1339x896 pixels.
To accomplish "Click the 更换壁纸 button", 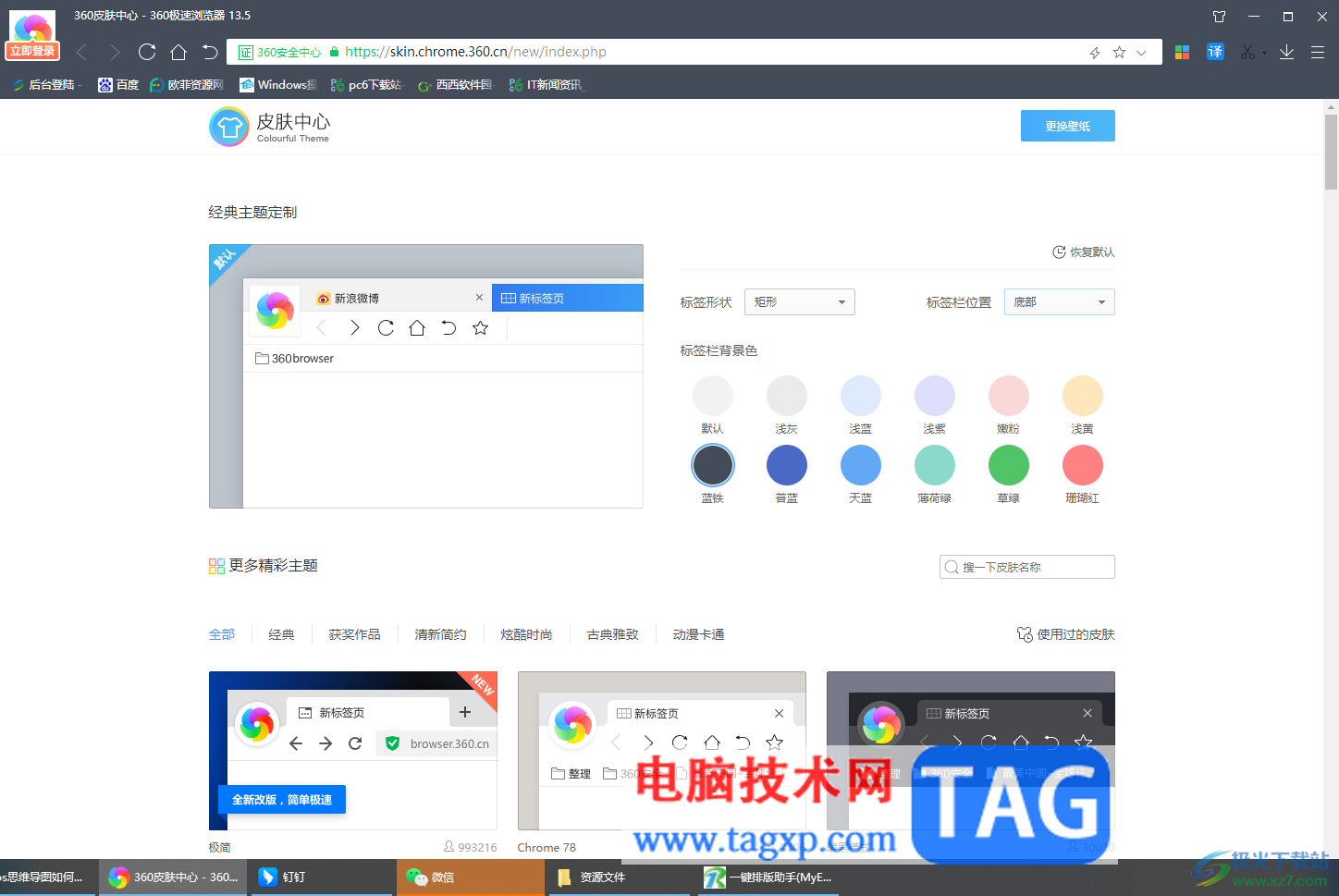I will pyautogui.click(x=1068, y=126).
